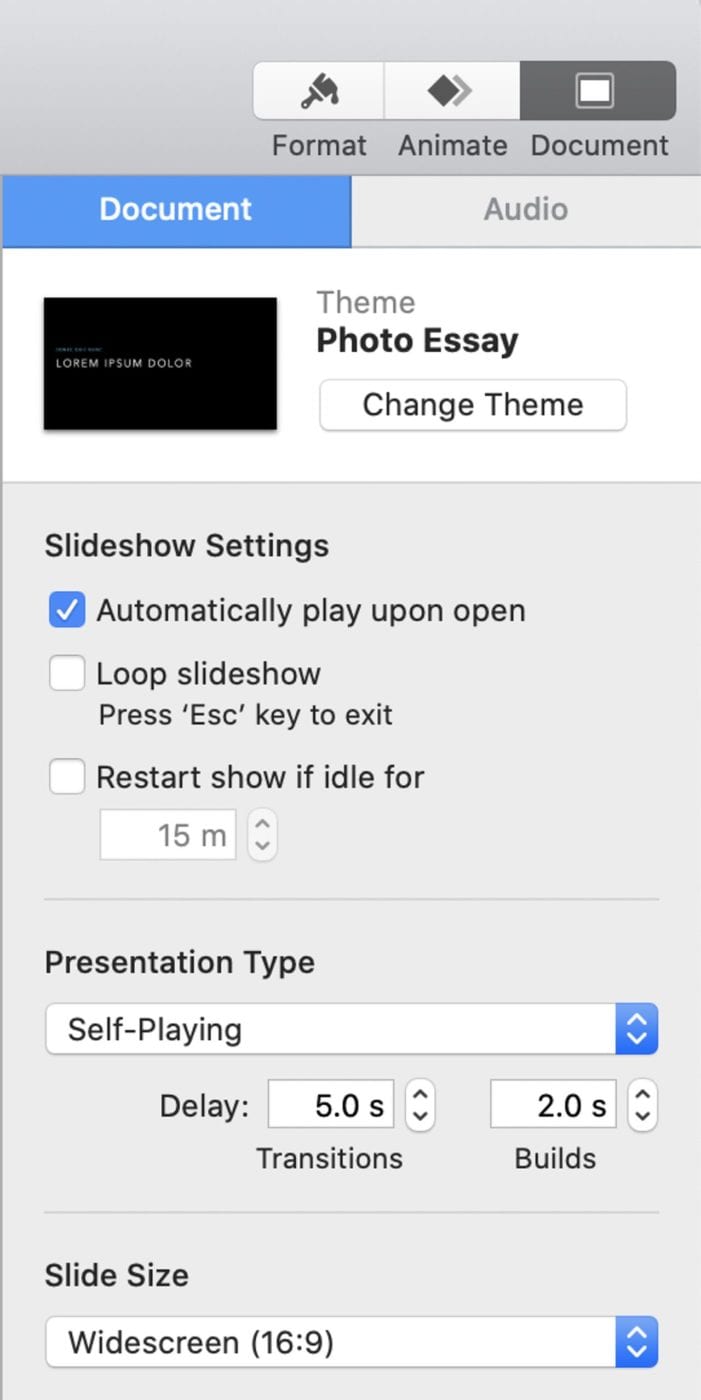Screen dimensions: 701x1400
Task: Click the Builds delay 2.0 s field
Action: [x=554, y=1105]
